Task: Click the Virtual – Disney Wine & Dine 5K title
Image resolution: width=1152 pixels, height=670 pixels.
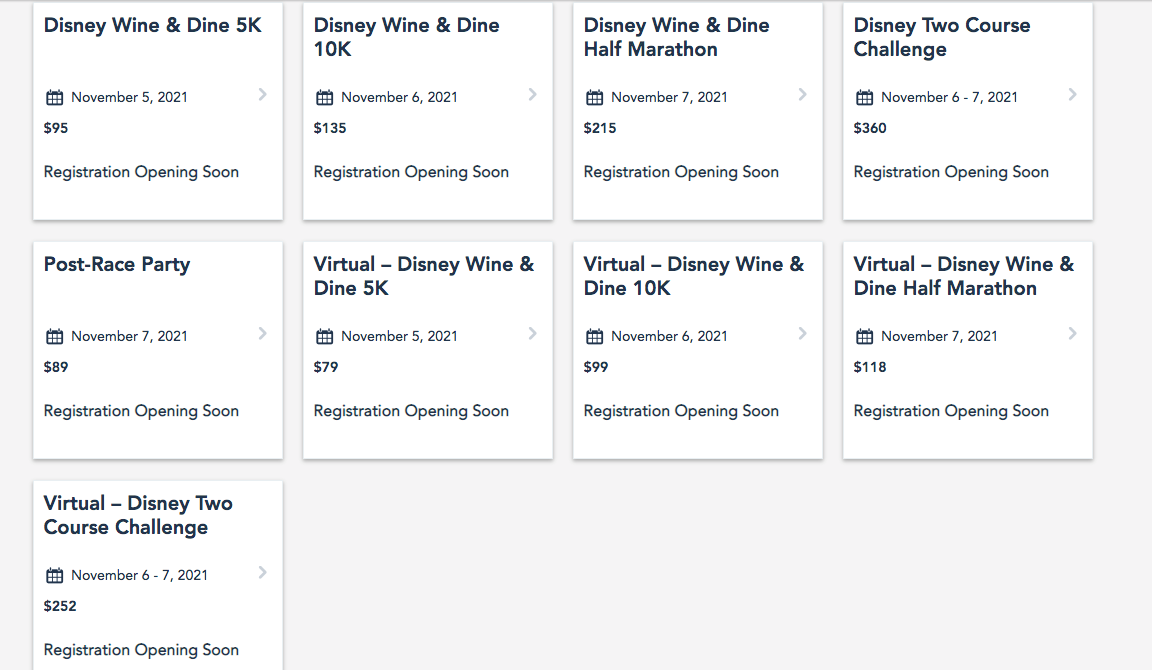Action: click(x=423, y=276)
